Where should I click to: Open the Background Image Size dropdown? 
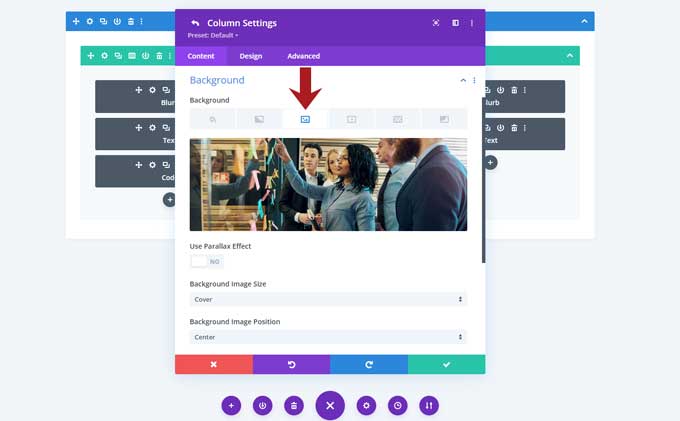(x=328, y=299)
